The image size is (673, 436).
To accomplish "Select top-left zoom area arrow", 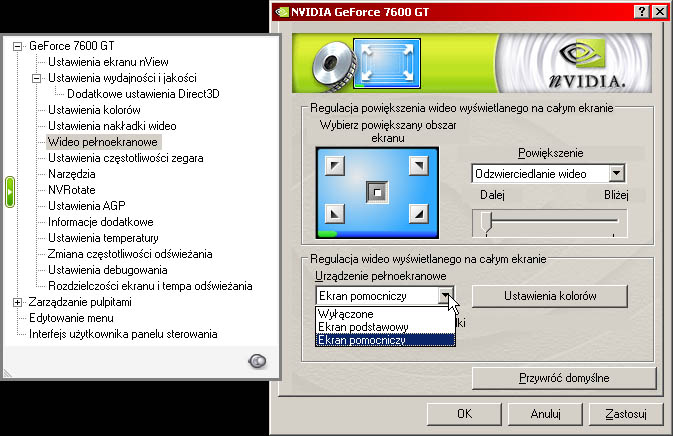I will click(x=335, y=166).
